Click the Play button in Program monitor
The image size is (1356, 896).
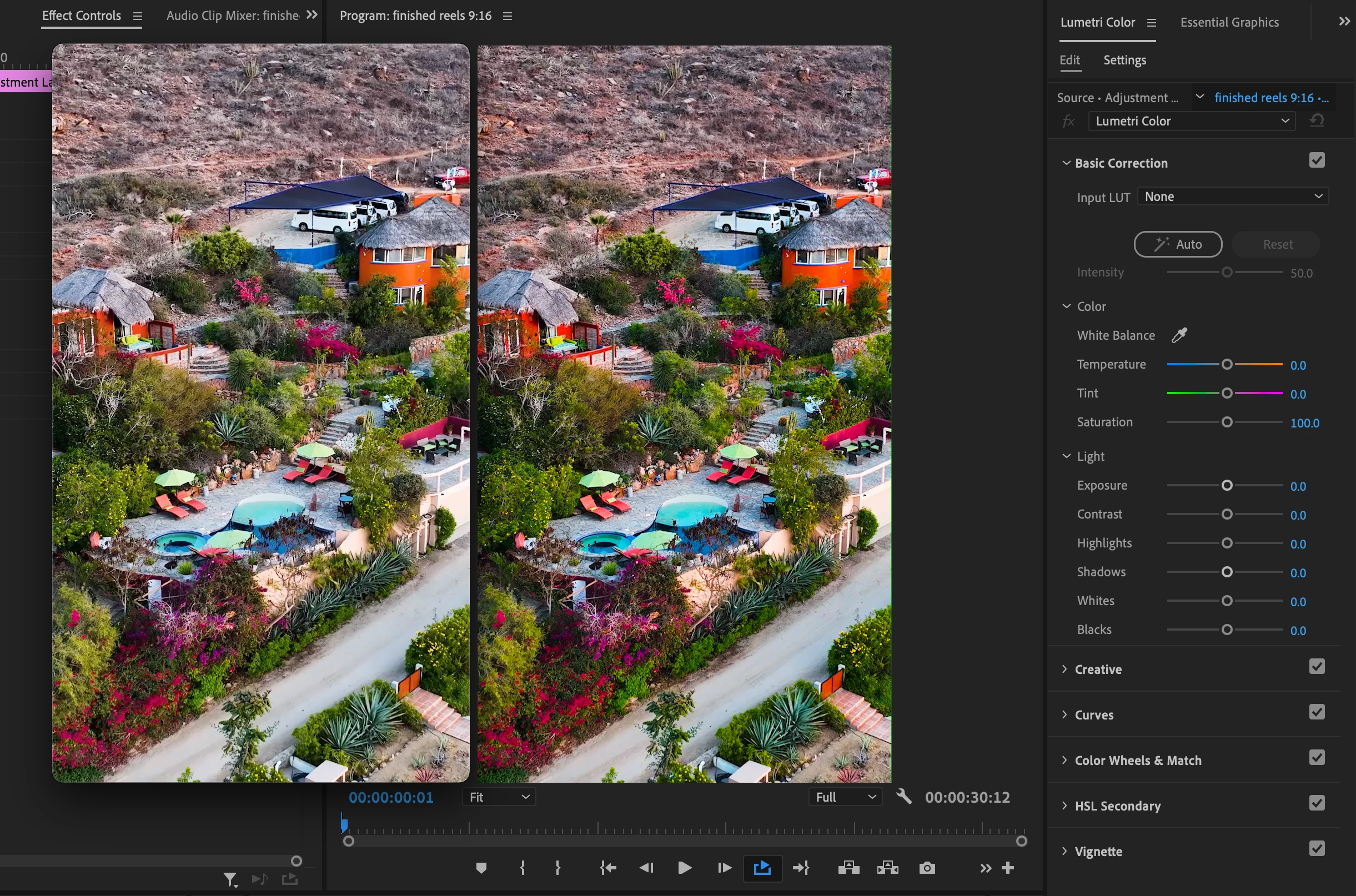(685, 868)
